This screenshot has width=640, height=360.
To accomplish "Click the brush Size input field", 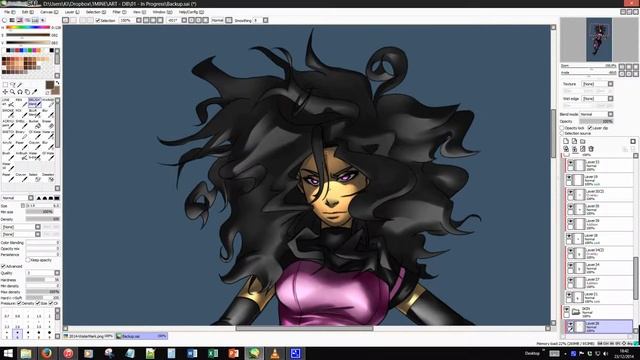I will coord(42,206).
